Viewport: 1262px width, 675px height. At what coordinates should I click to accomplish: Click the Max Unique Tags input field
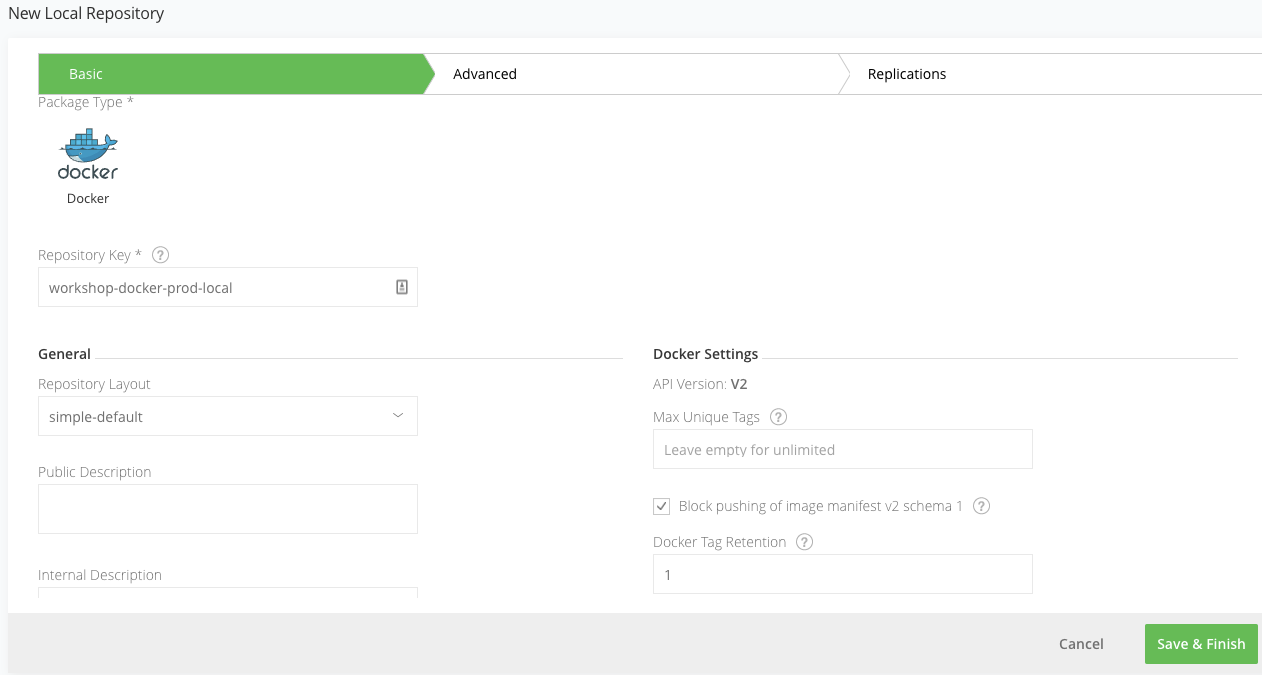tap(843, 449)
